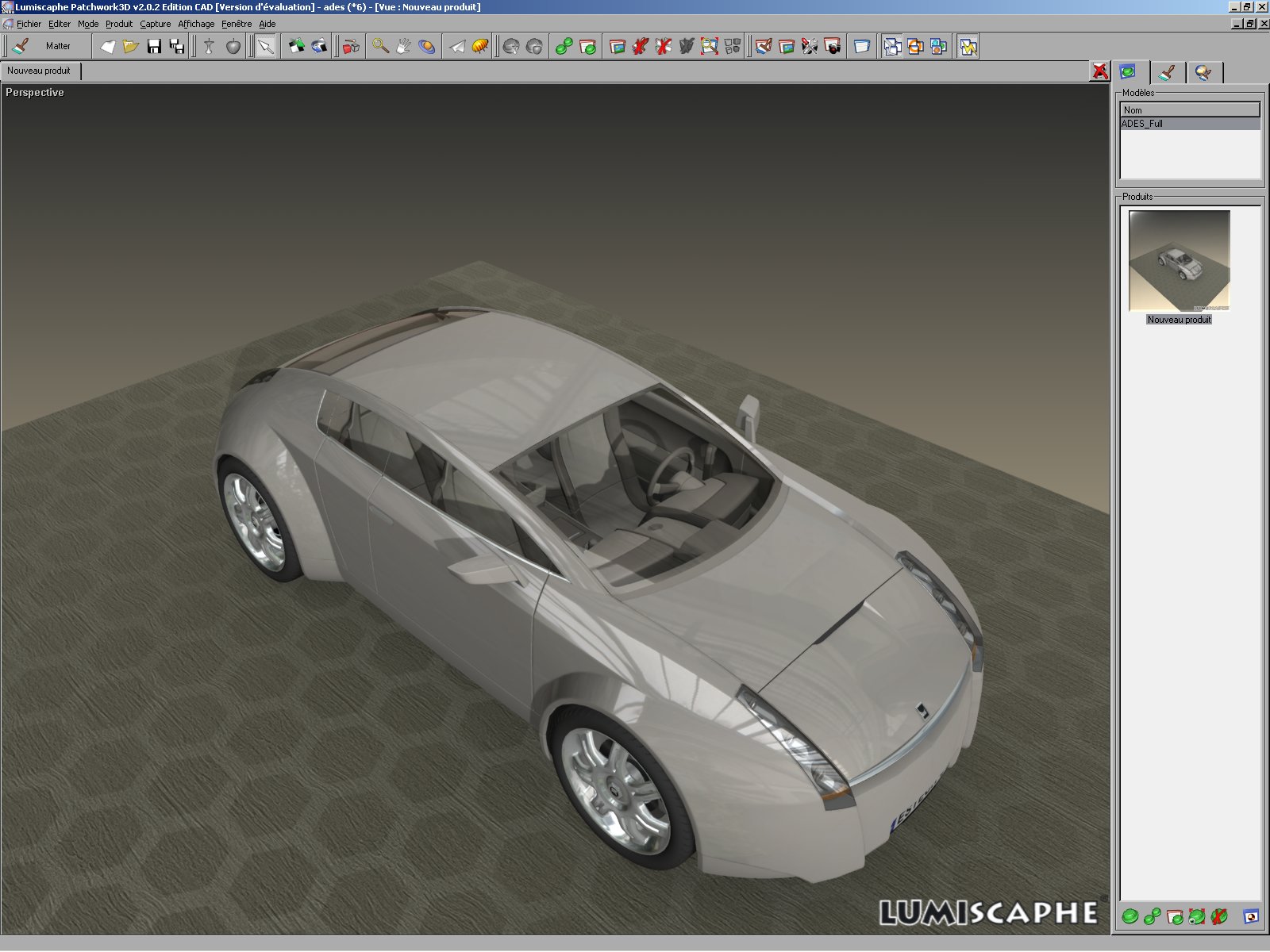Click the first red X star icon
Screen dimensions: 1270x952
[641, 46]
